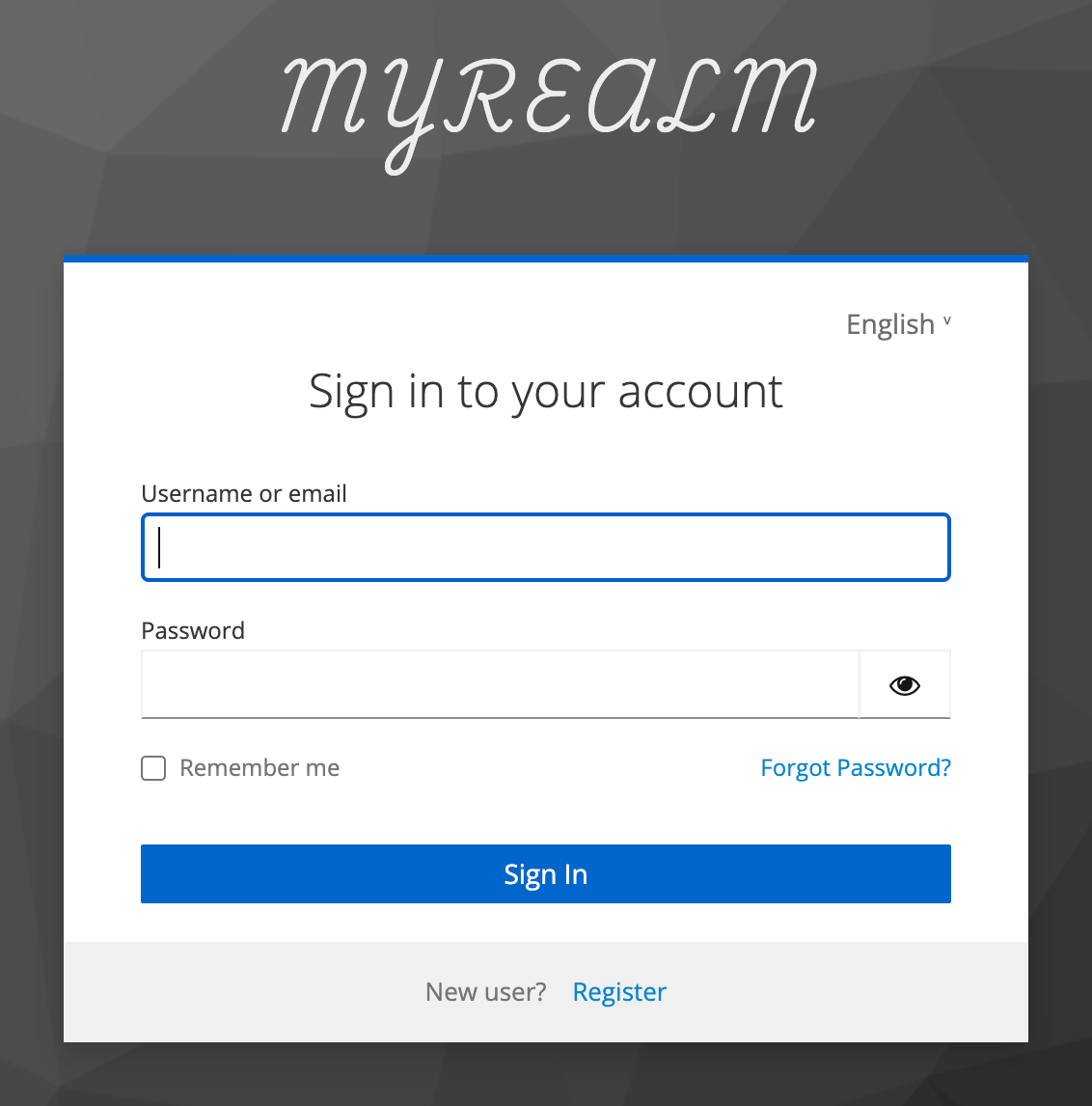
Task: Click the text cursor in the username box
Action: point(159,547)
